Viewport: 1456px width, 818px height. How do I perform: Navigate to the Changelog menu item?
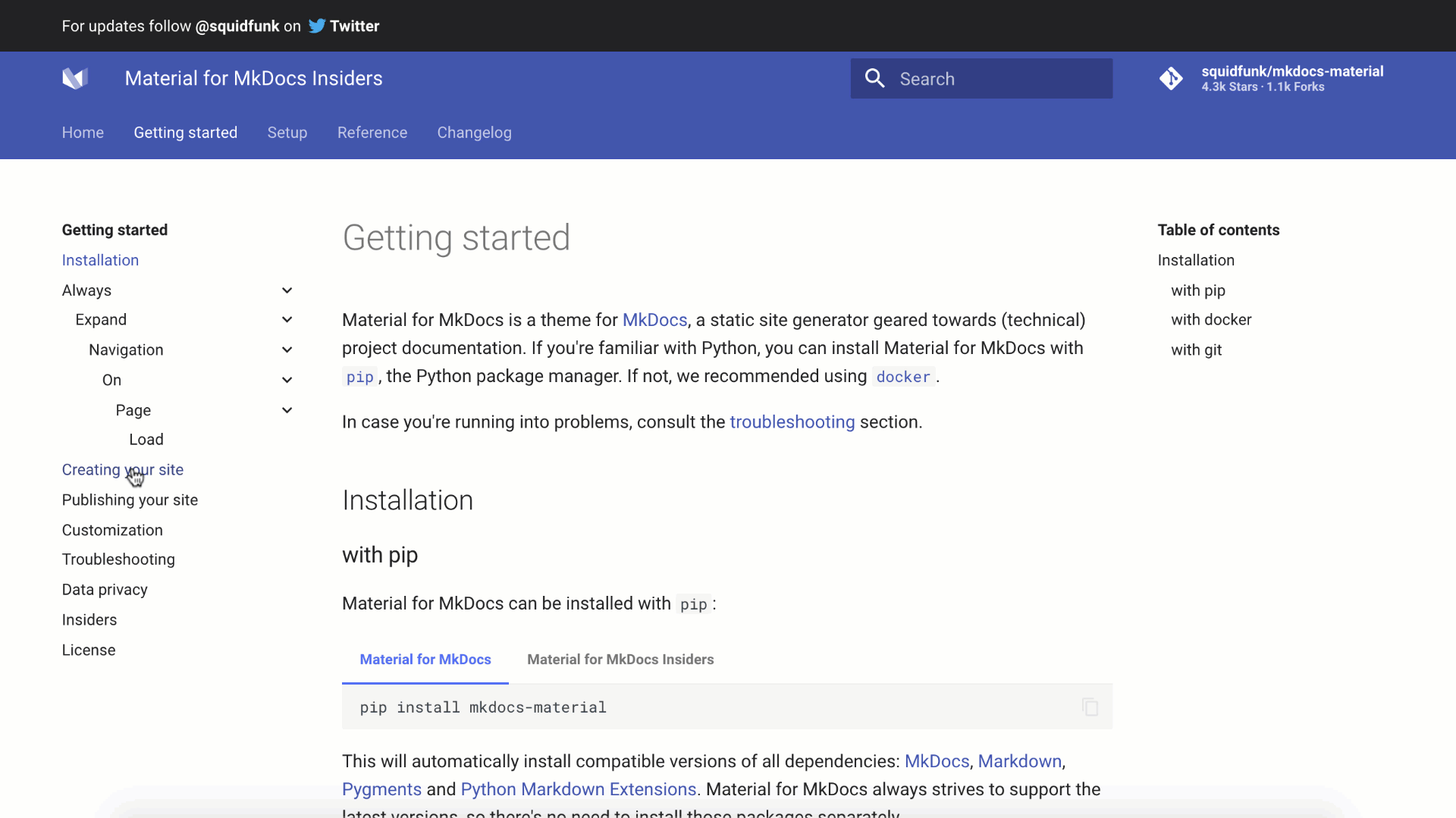coord(474,133)
